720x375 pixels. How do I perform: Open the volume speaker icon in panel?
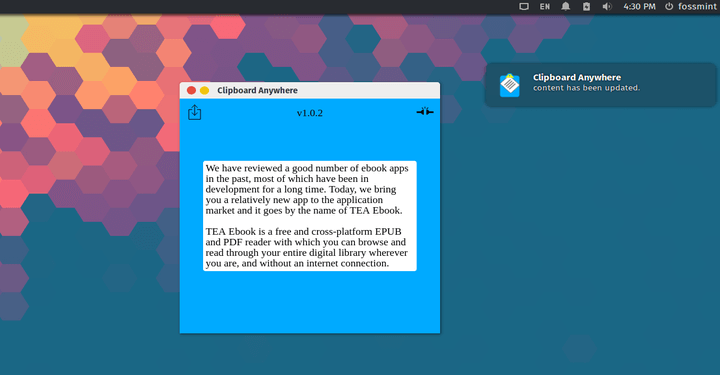click(x=607, y=6)
